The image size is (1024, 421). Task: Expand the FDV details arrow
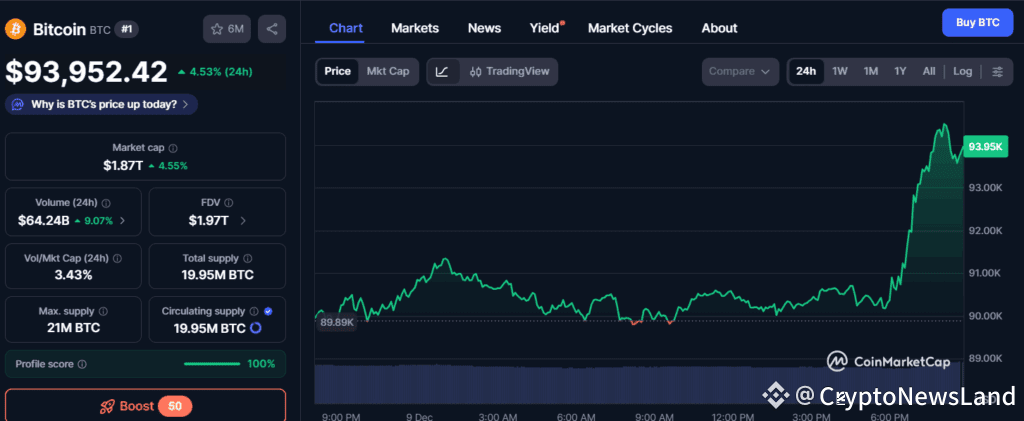(242, 220)
